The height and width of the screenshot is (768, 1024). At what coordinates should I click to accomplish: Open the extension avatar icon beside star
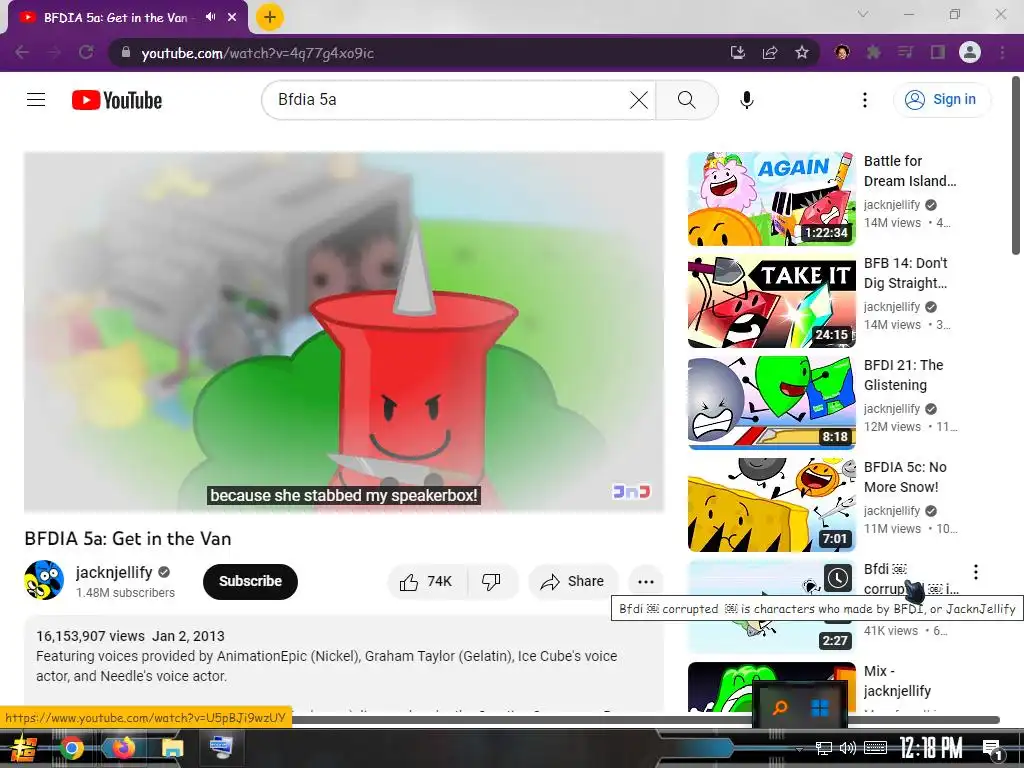point(842,52)
